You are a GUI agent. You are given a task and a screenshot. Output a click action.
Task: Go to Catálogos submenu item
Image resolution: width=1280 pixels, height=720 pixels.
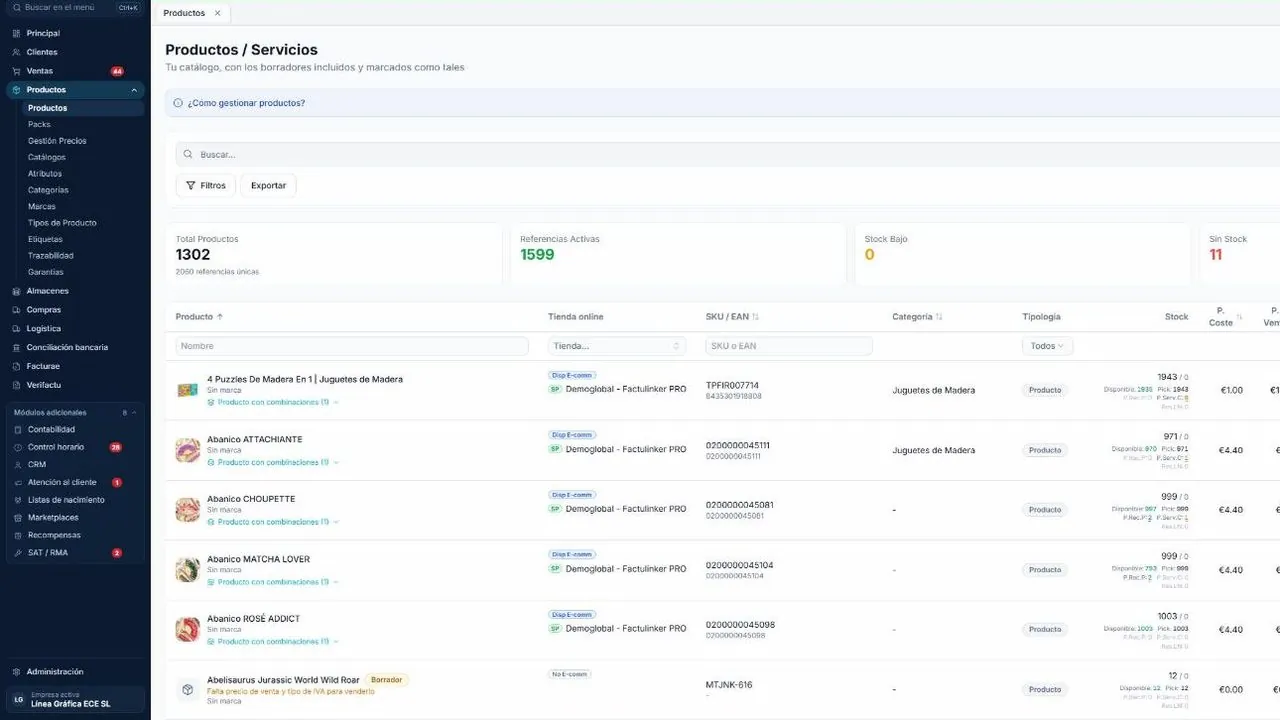pos(47,157)
